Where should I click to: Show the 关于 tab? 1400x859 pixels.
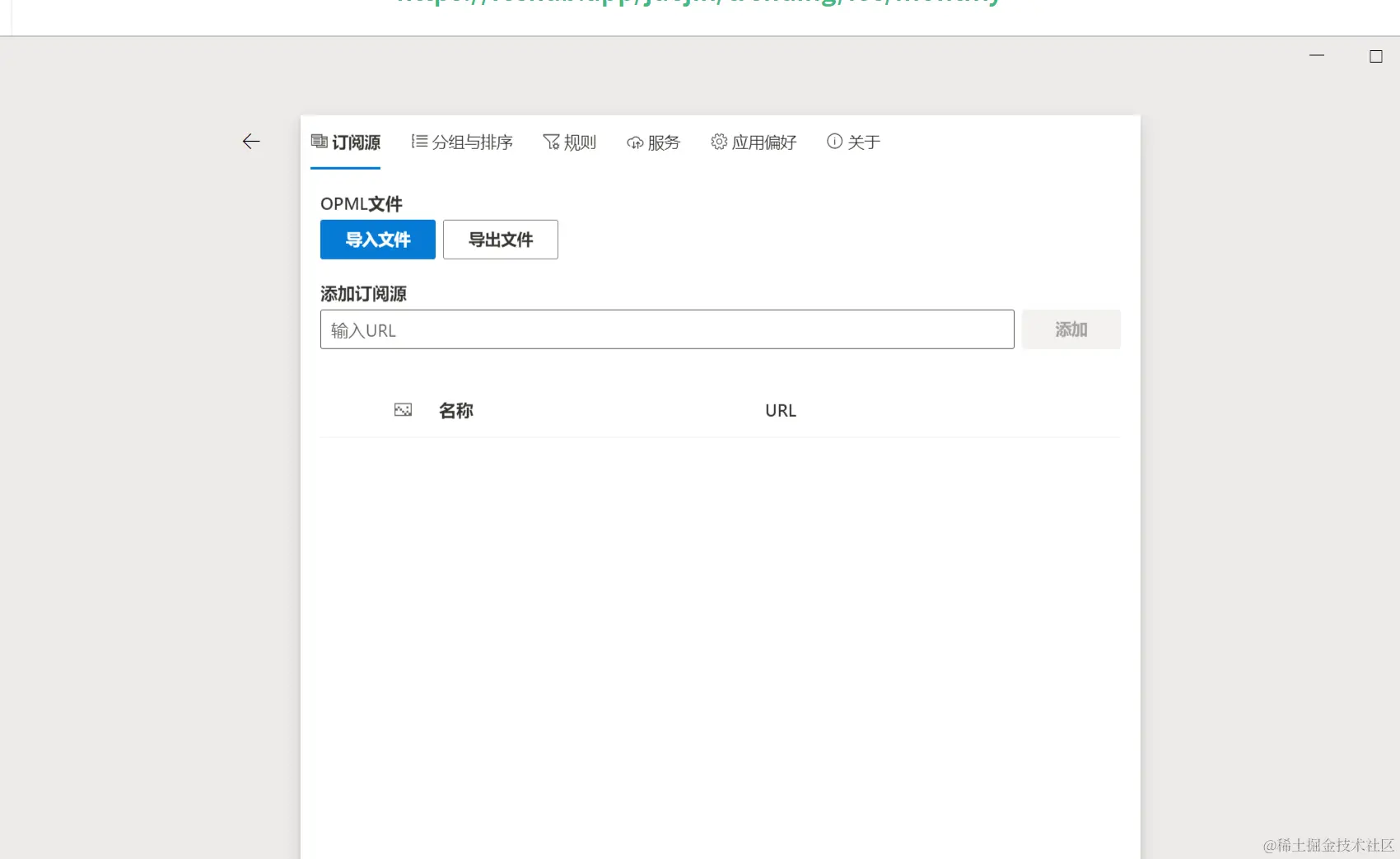pos(853,142)
